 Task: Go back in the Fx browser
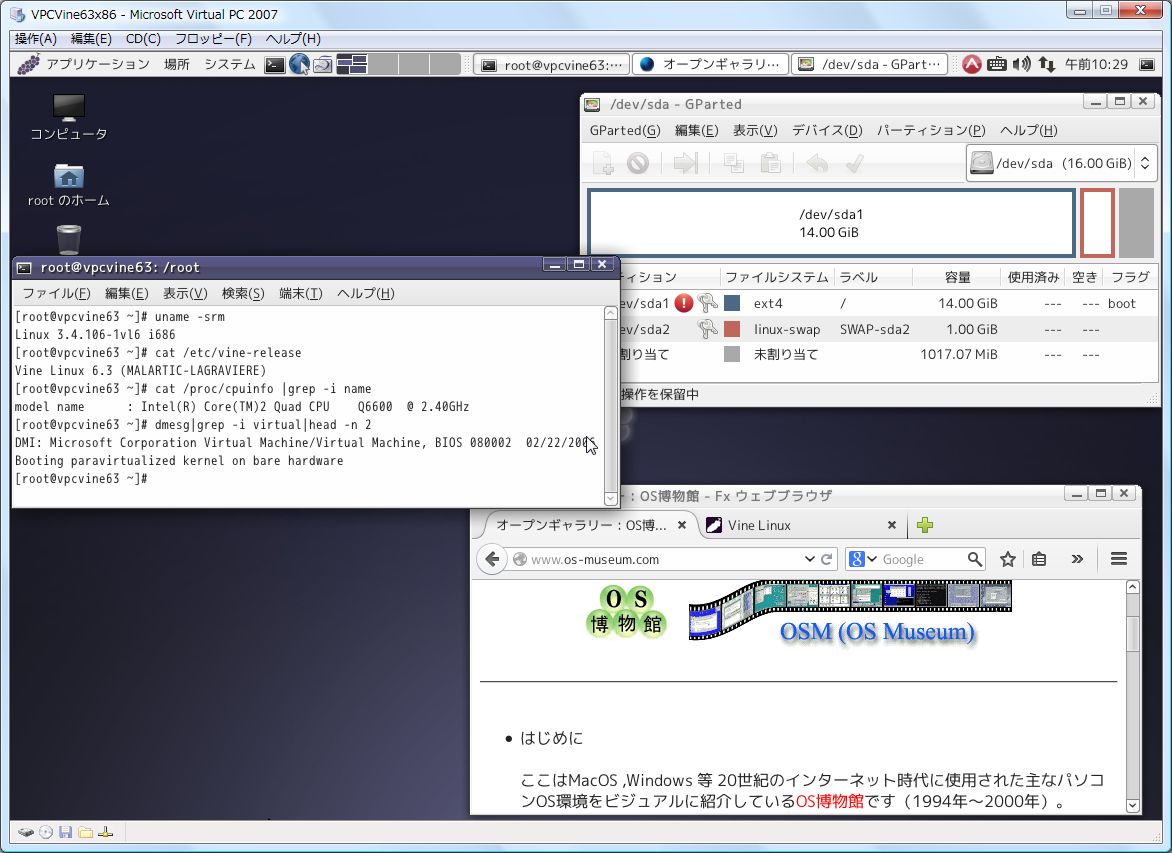click(492, 559)
